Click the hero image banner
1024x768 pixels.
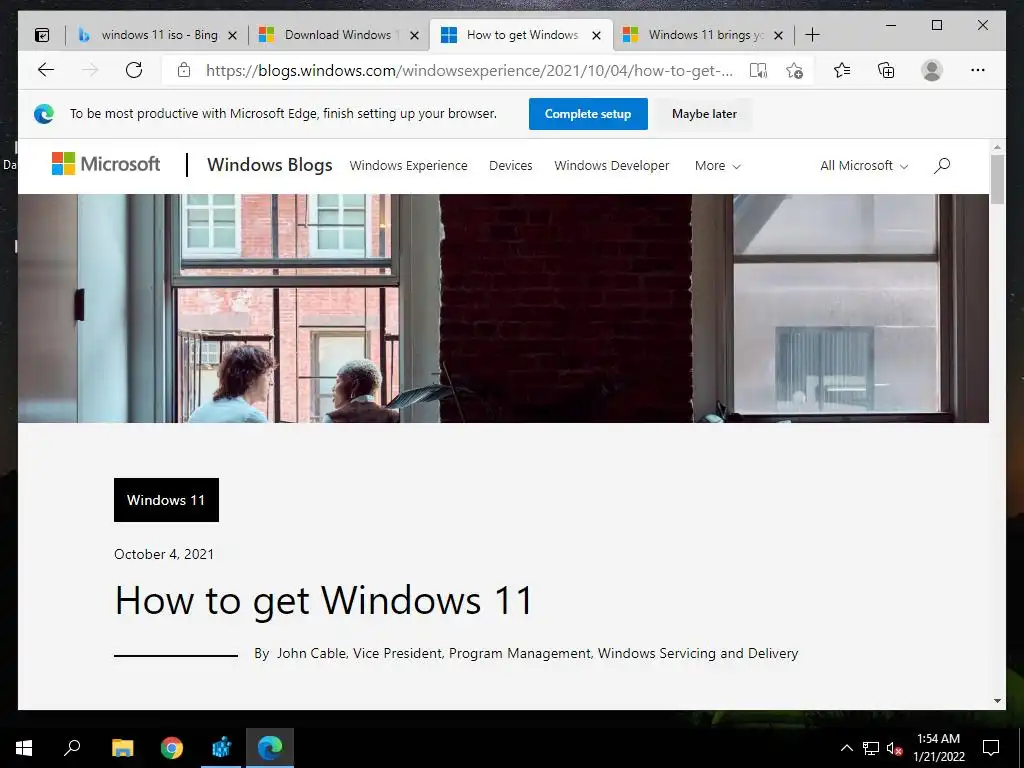pyautogui.click(x=503, y=308)
